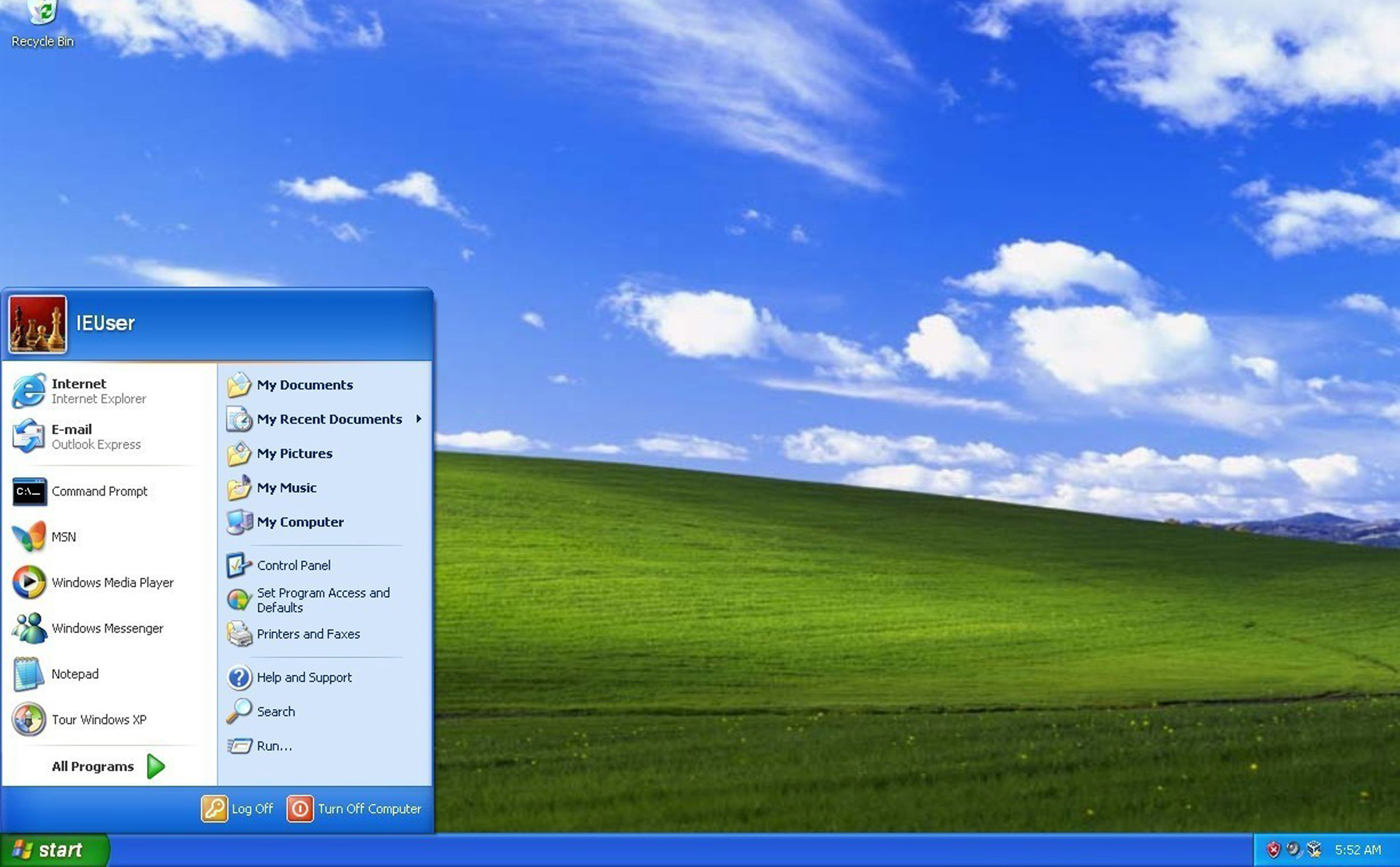The height and width of the screenshot is (867, 1400).
Task: Launch MSN
Action: click(x=64, y=537)
